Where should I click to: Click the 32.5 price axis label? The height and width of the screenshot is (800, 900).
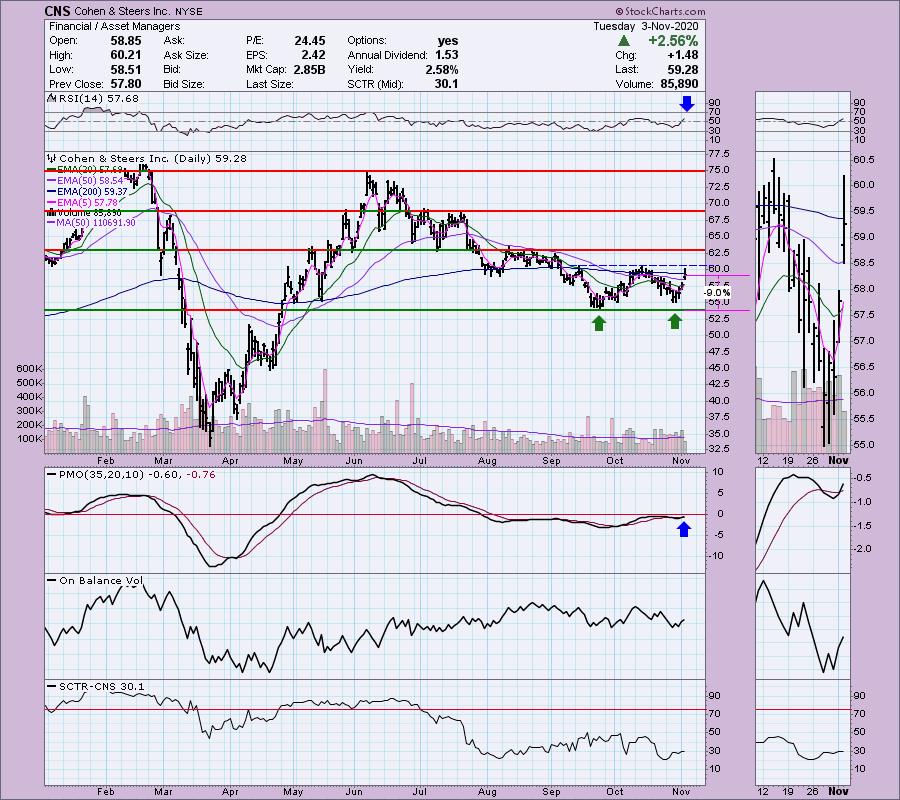coord(719,449)
